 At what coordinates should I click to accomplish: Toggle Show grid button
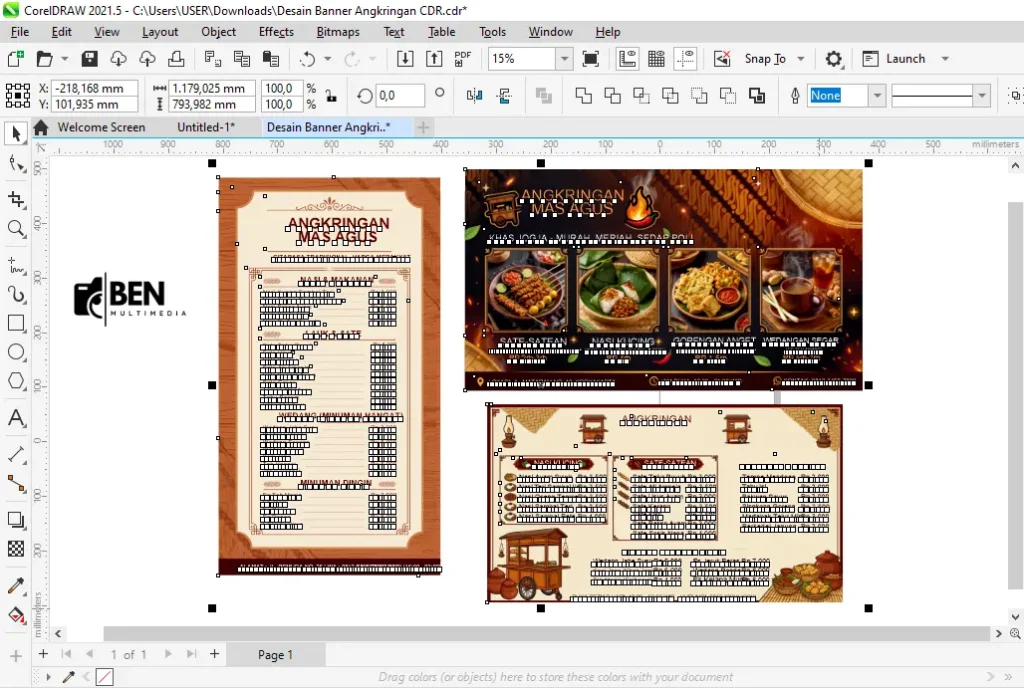[x=656, y=59]
